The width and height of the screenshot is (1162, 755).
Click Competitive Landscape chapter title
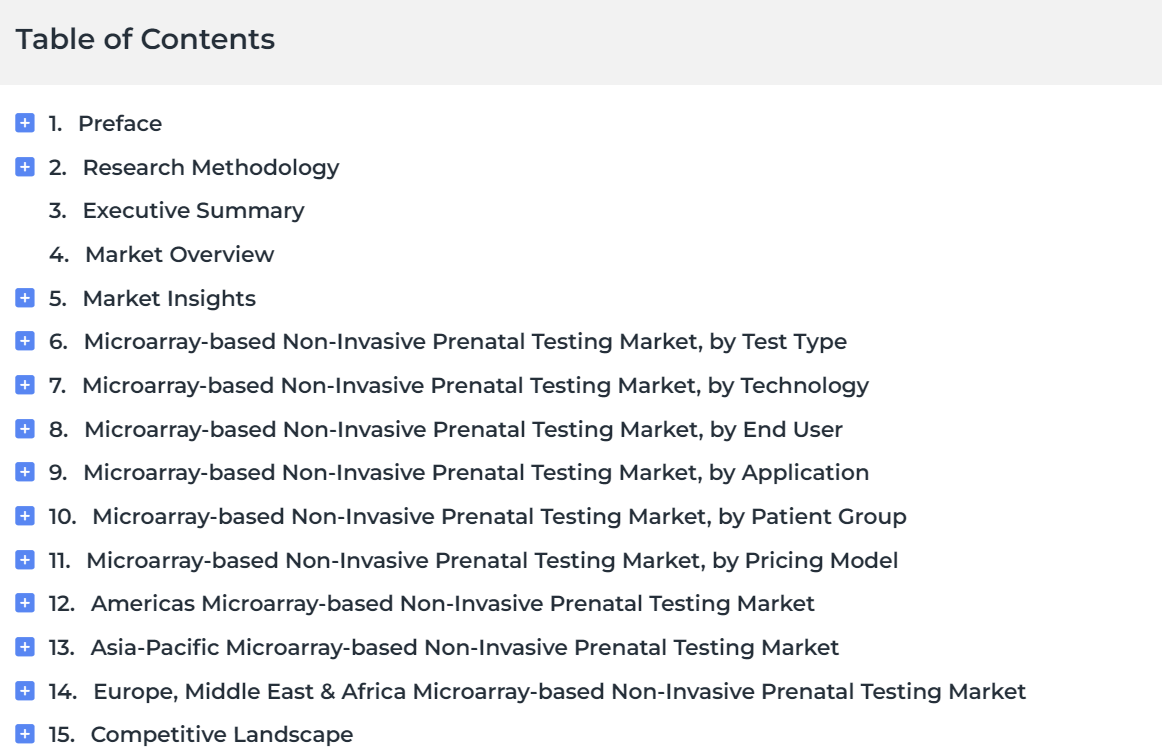tap(222, 735)
